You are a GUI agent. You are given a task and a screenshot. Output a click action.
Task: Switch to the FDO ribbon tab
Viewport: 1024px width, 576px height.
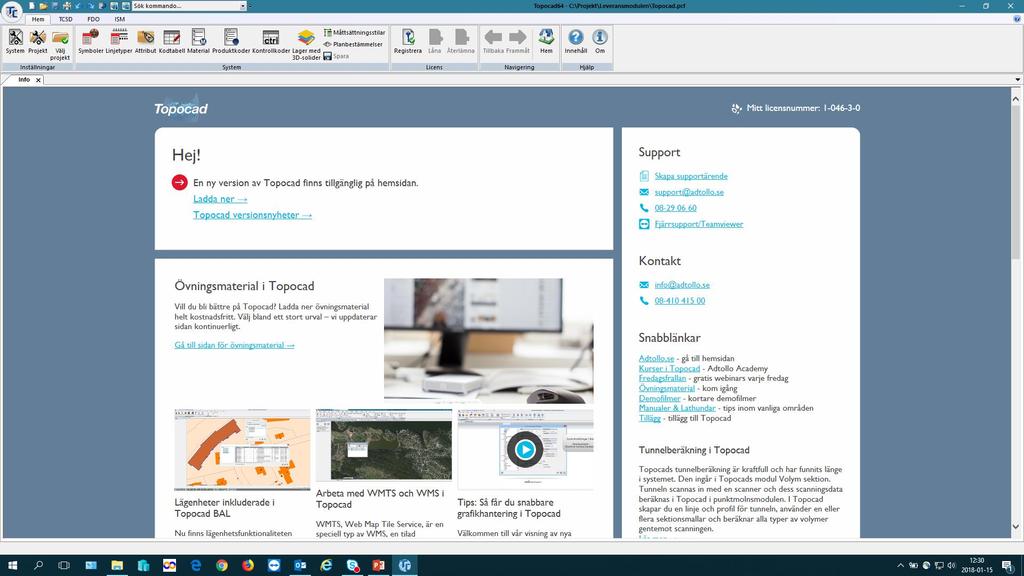(x=93, y=19)
